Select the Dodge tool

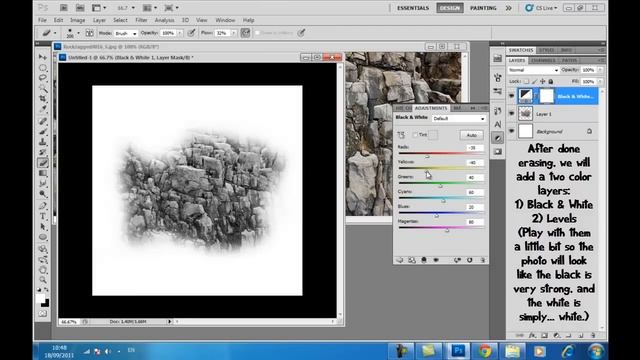pos(43,194)
